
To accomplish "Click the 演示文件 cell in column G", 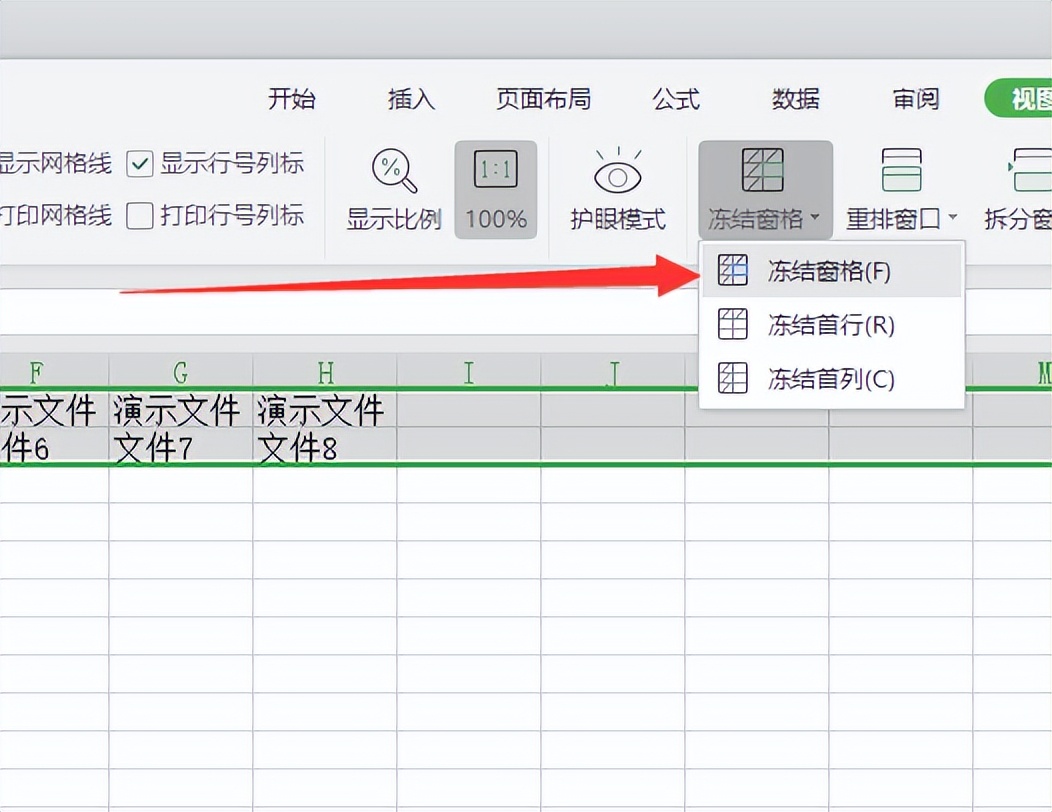I will click(180, 410).
